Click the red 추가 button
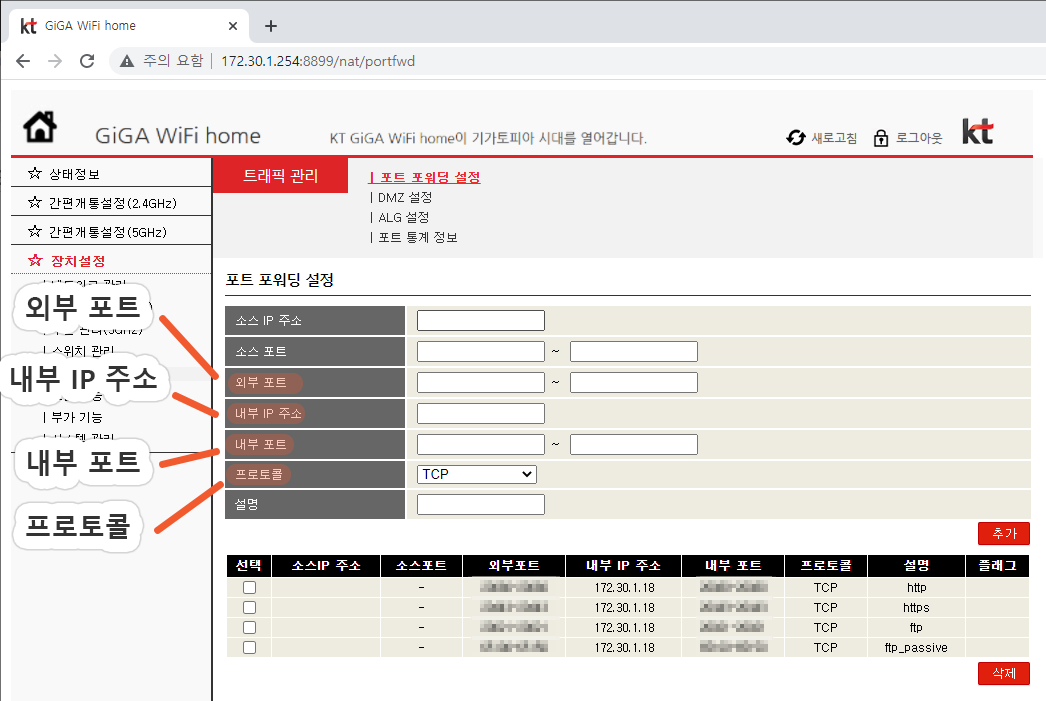1046x701 pixels. [1004, 534]
